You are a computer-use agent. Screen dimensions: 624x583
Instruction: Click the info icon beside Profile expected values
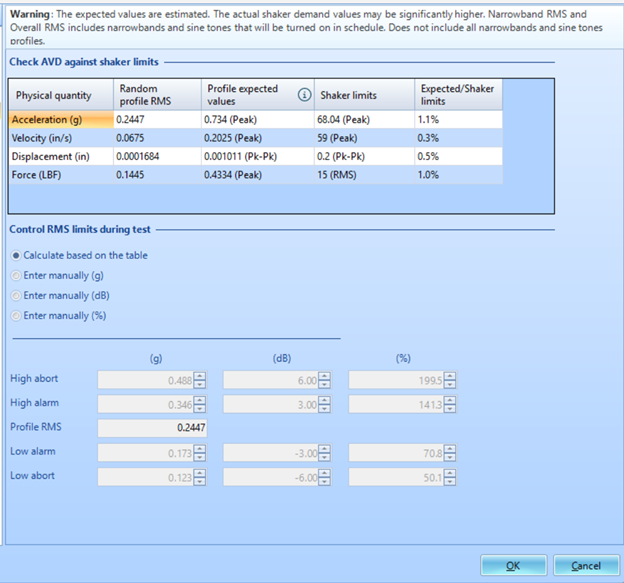coord(304,96)
